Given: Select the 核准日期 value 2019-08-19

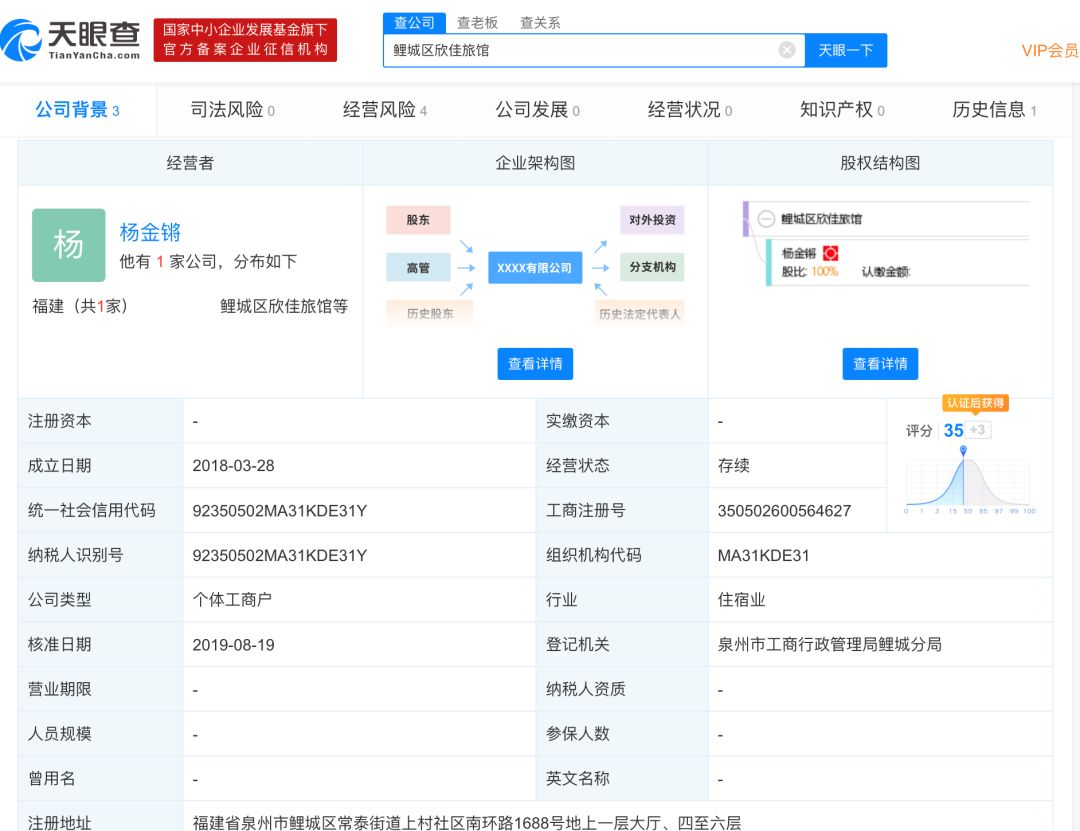Looking at the screenshot, I should click(233, 645).
